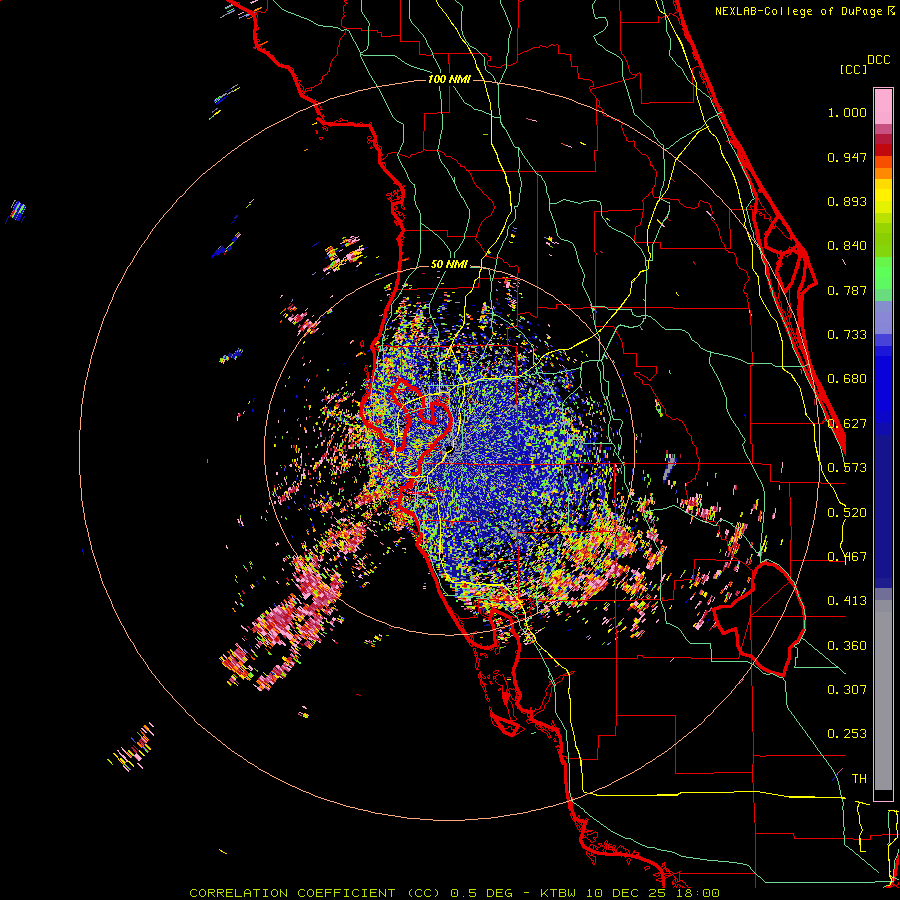Screen dimensions: 900x900
Task: Pick the red color bar segment near 0.947
Action: [x=883, y=150]
